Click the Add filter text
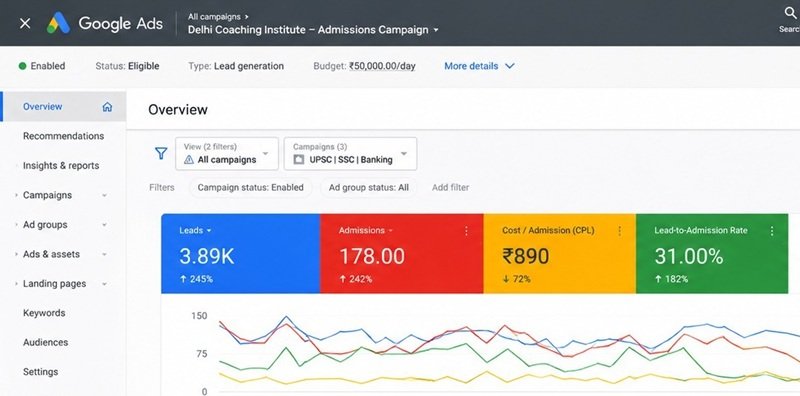This screenshot has width=800, height=396. coord(451,187)
